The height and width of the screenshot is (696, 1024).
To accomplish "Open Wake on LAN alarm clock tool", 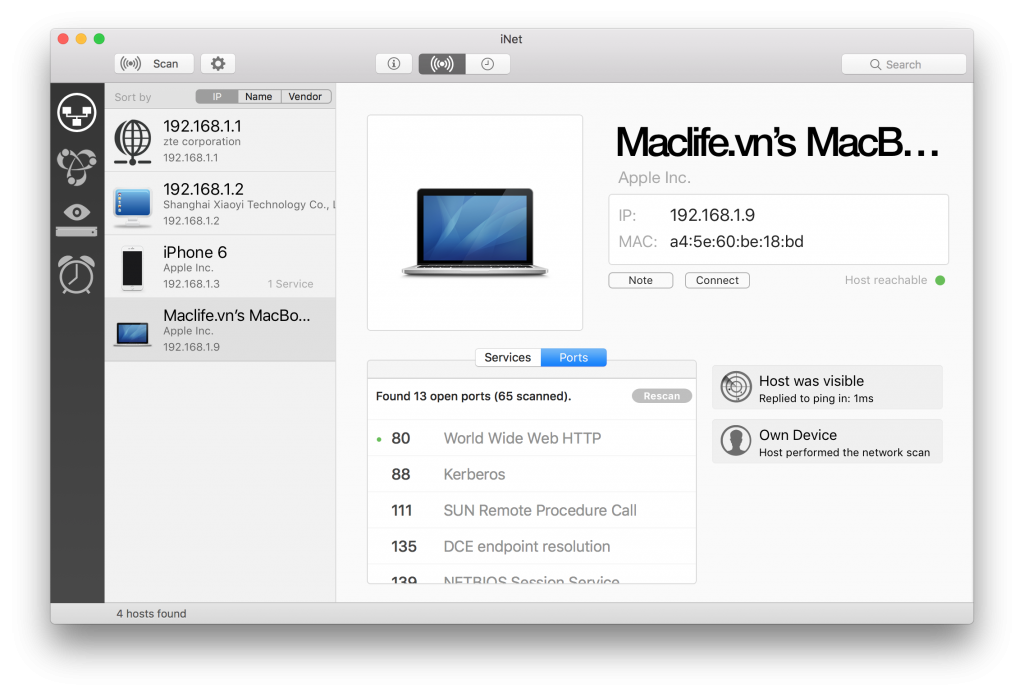I will click(76, 273).
